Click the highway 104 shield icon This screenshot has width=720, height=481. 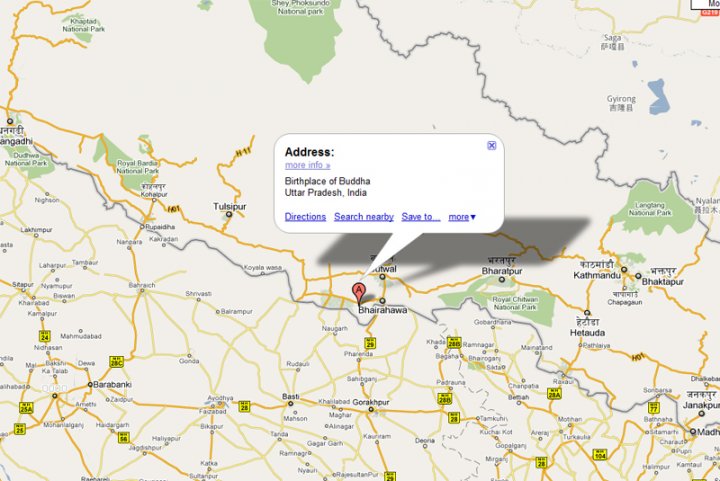pos(600,455)
